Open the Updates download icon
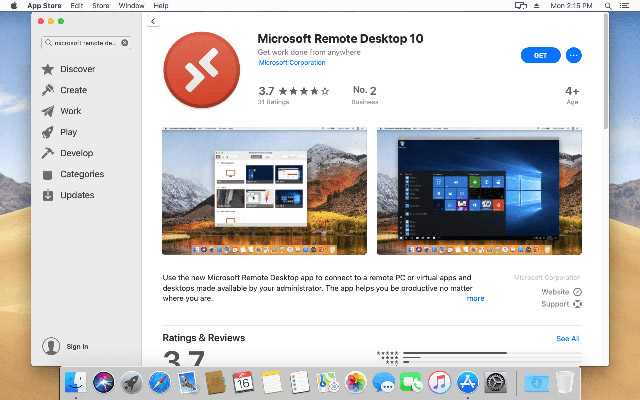 coord(48,195)
